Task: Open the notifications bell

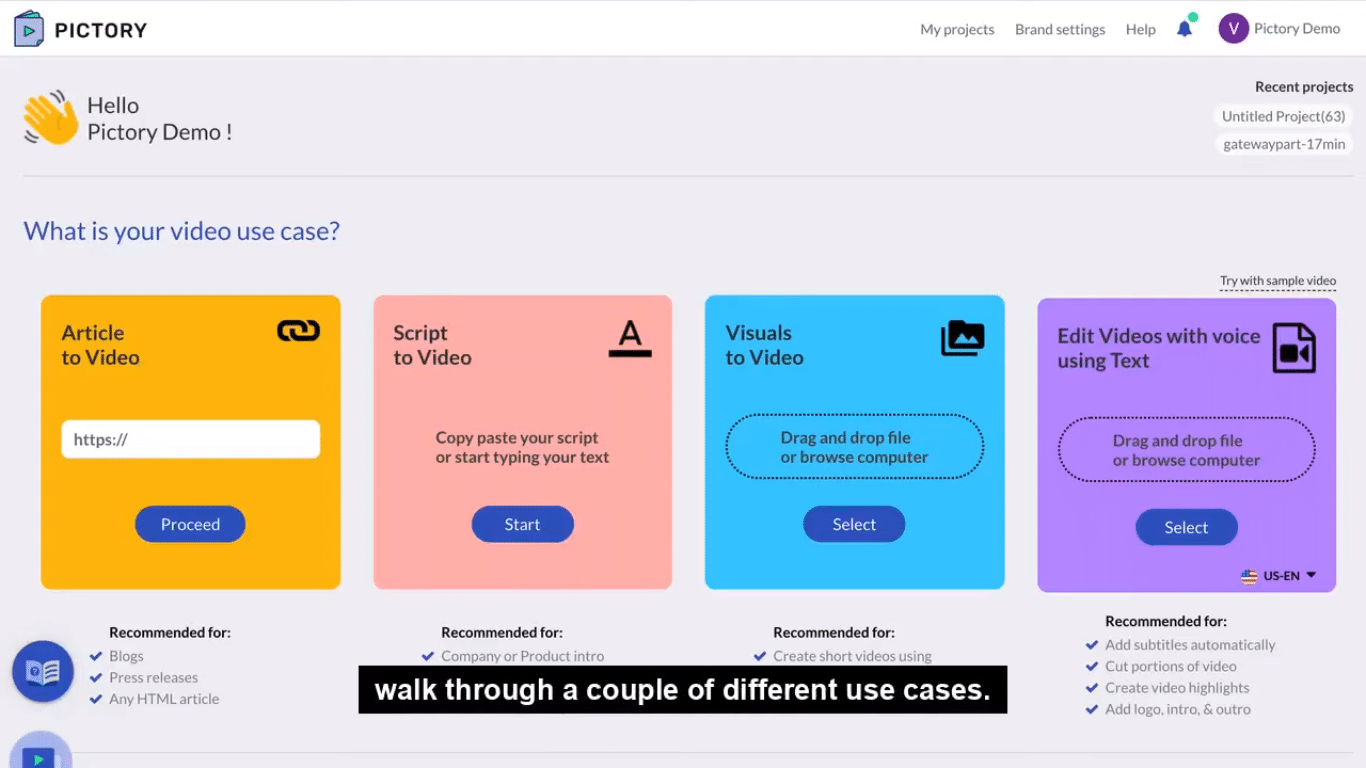Action: pyautogui.click(x=1184, y=29)
